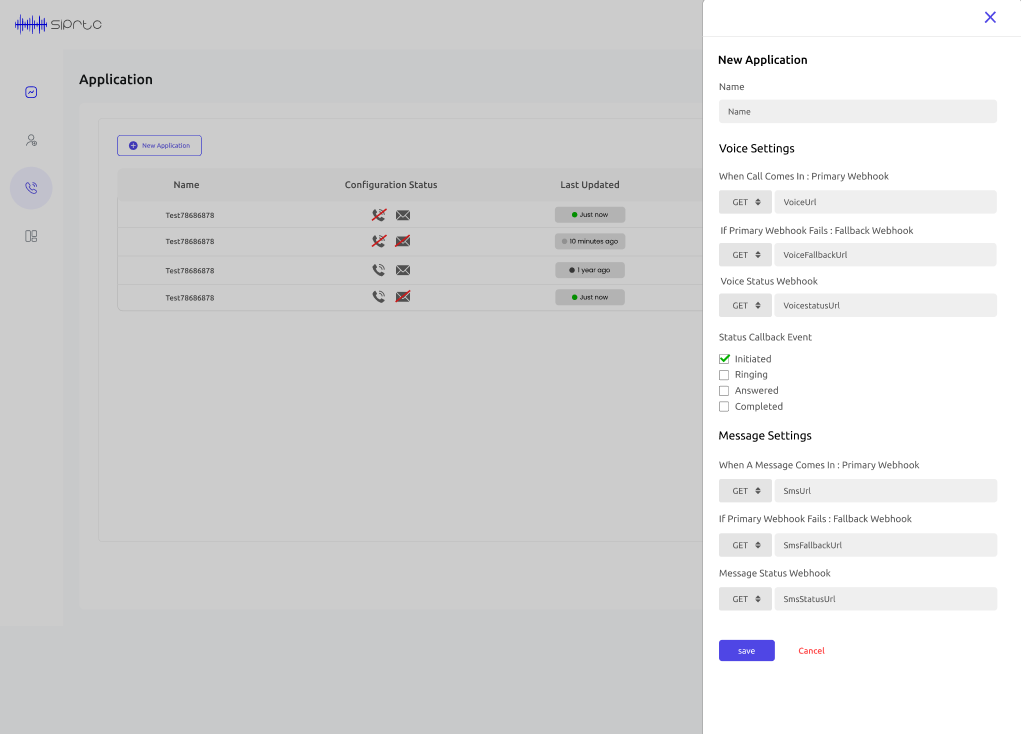1021x734 pixels.
Task: Click the crossed phone icon on first row
Action: (x=378, y=214)
